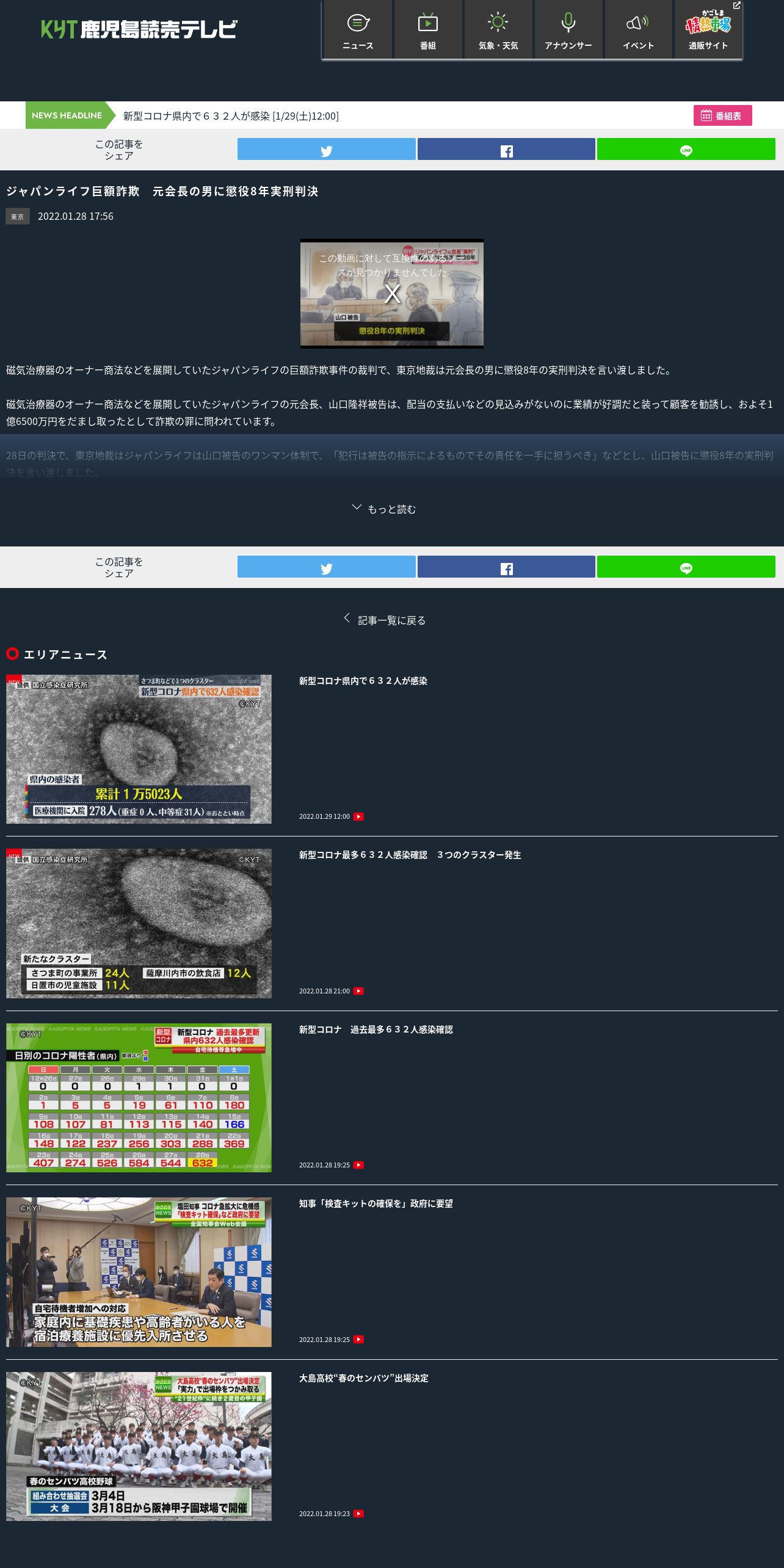This screenshot has height=1568, width=784.
Task: Share on Twitter using the top share bar
Action: tap(327, 150)
